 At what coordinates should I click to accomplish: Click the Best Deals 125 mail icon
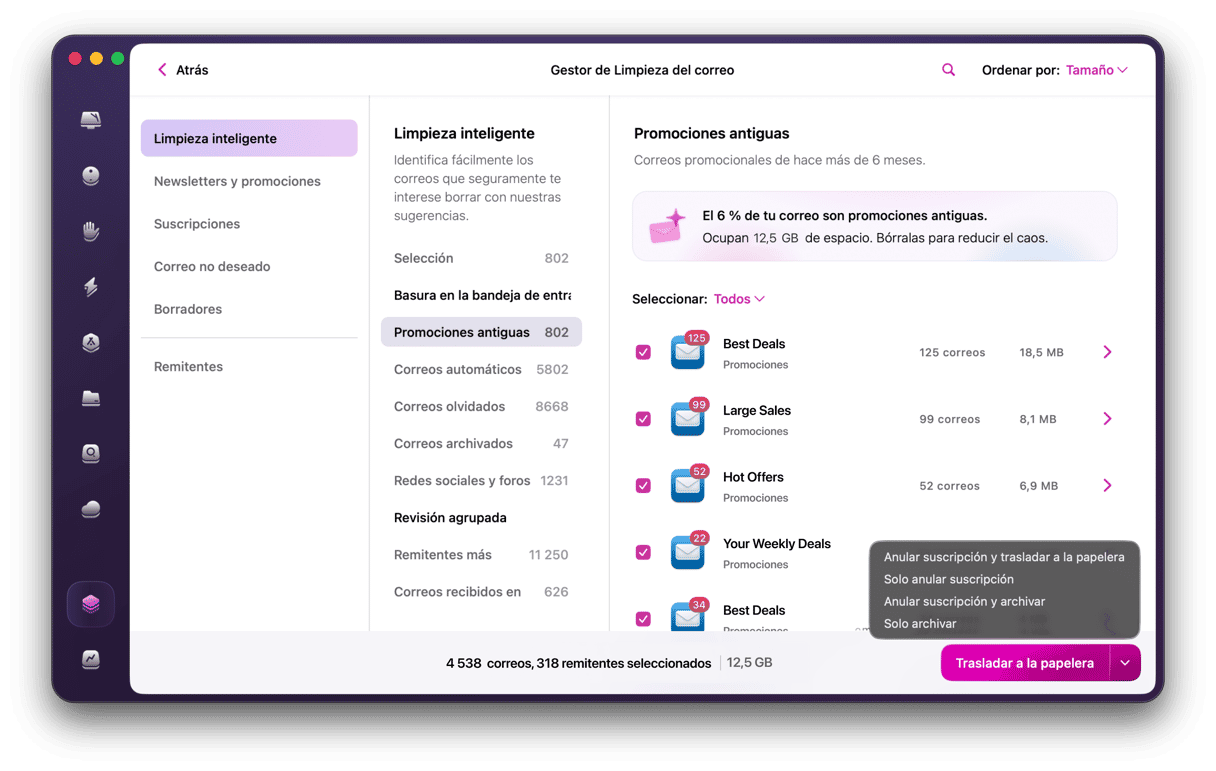click(688, 352)
